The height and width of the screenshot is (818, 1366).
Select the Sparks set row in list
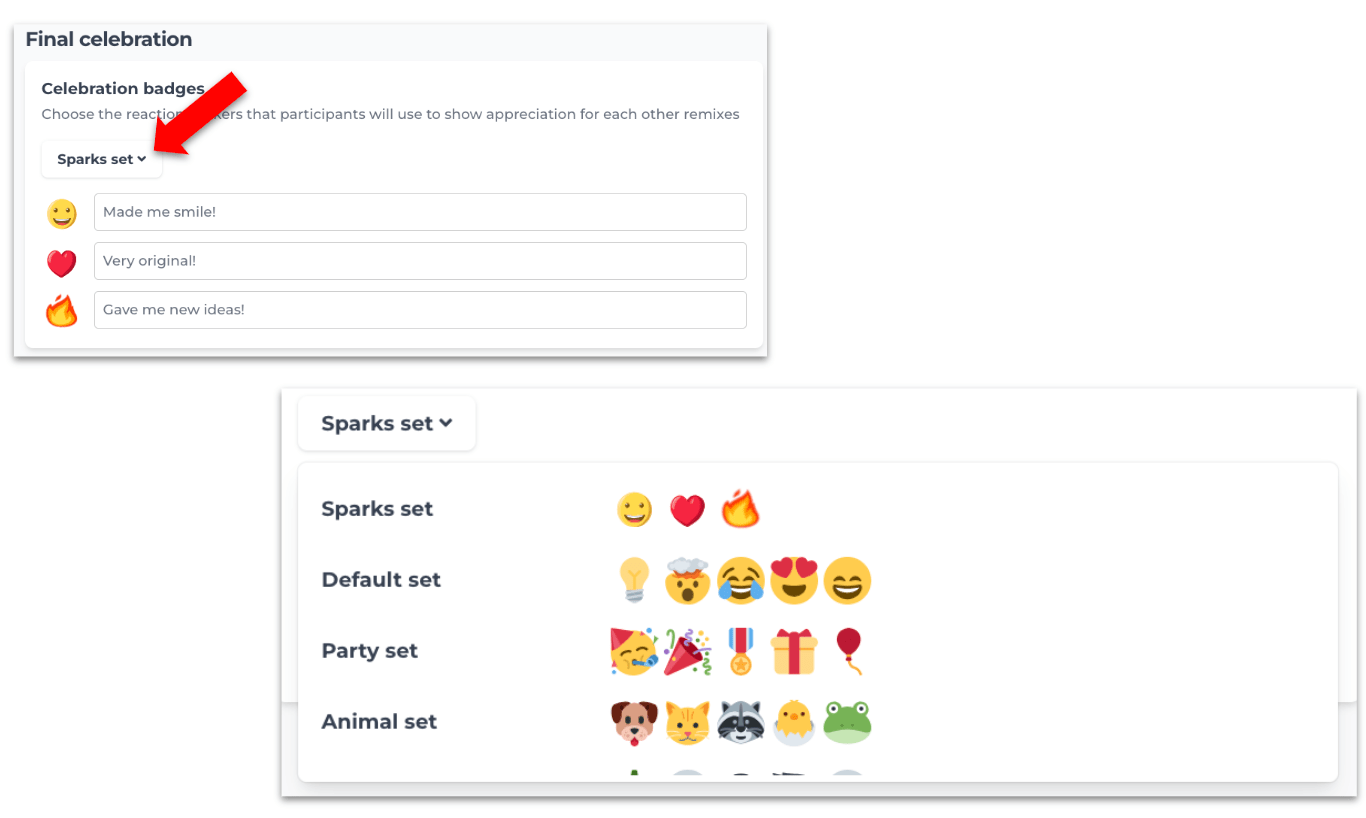click(817, 509)
